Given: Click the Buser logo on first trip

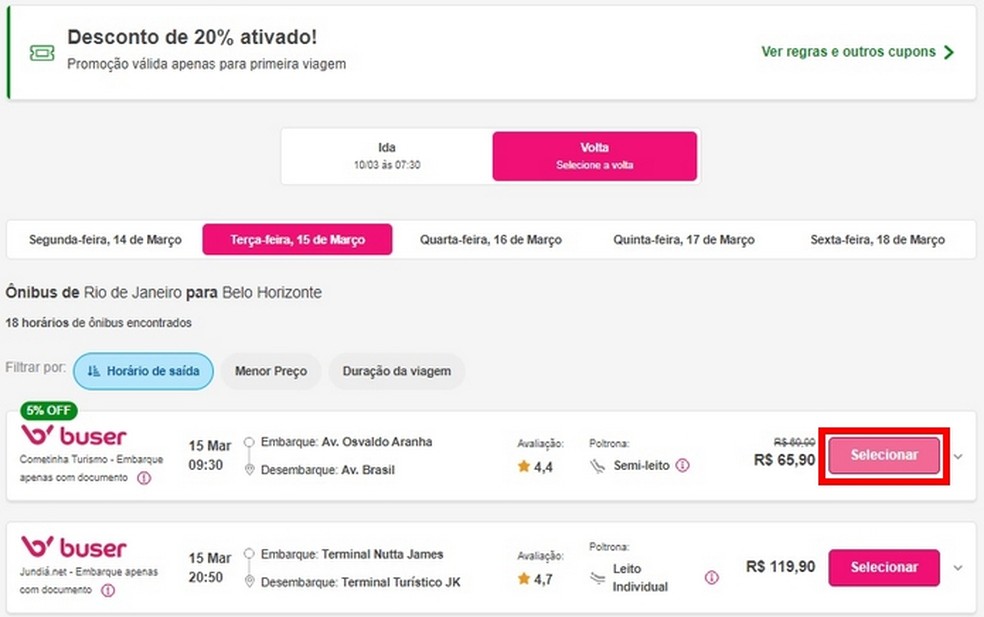Looking at the screenshot, I should point(75,438).
